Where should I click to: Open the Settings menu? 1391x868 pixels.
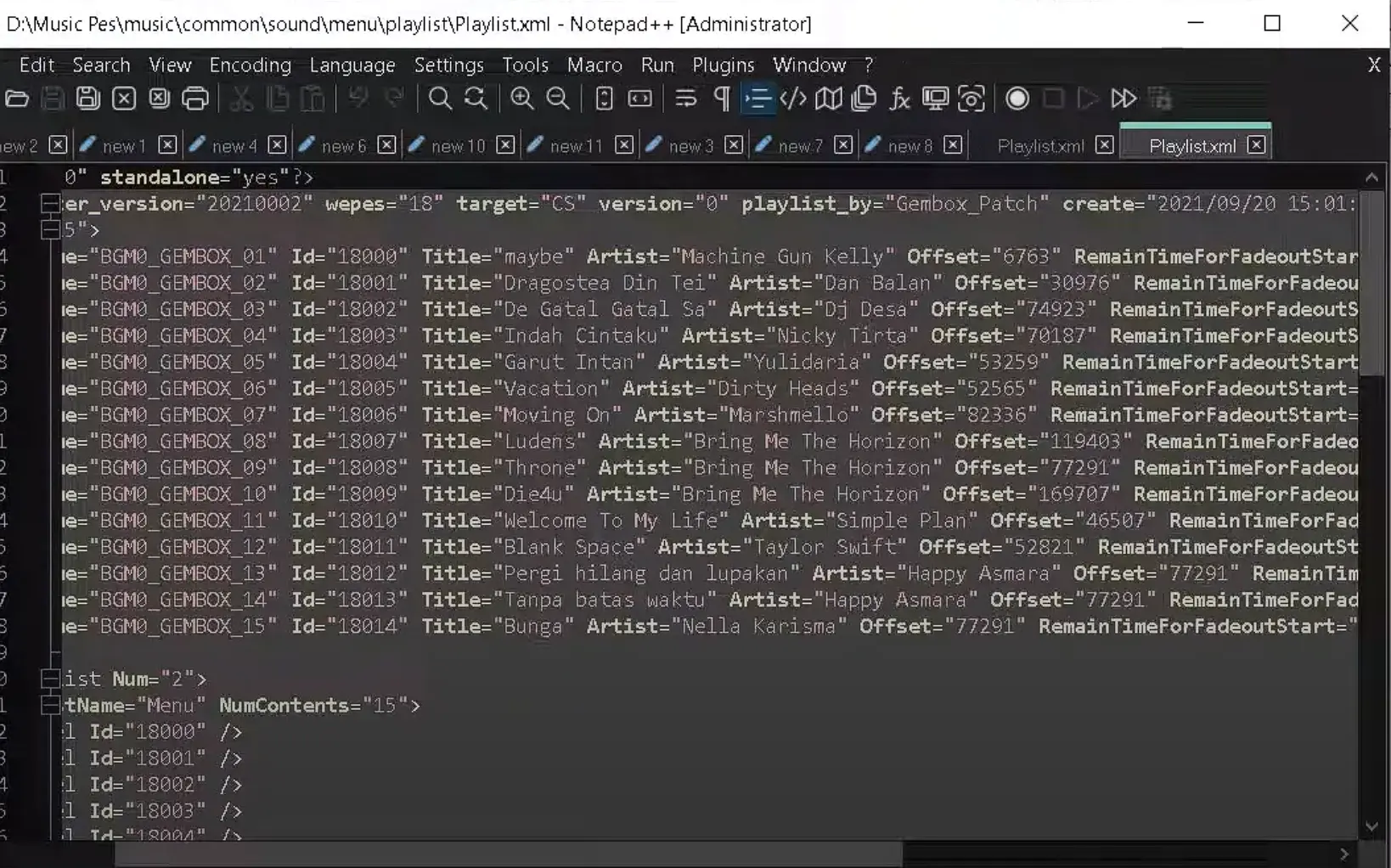click(x=448, y=65)
